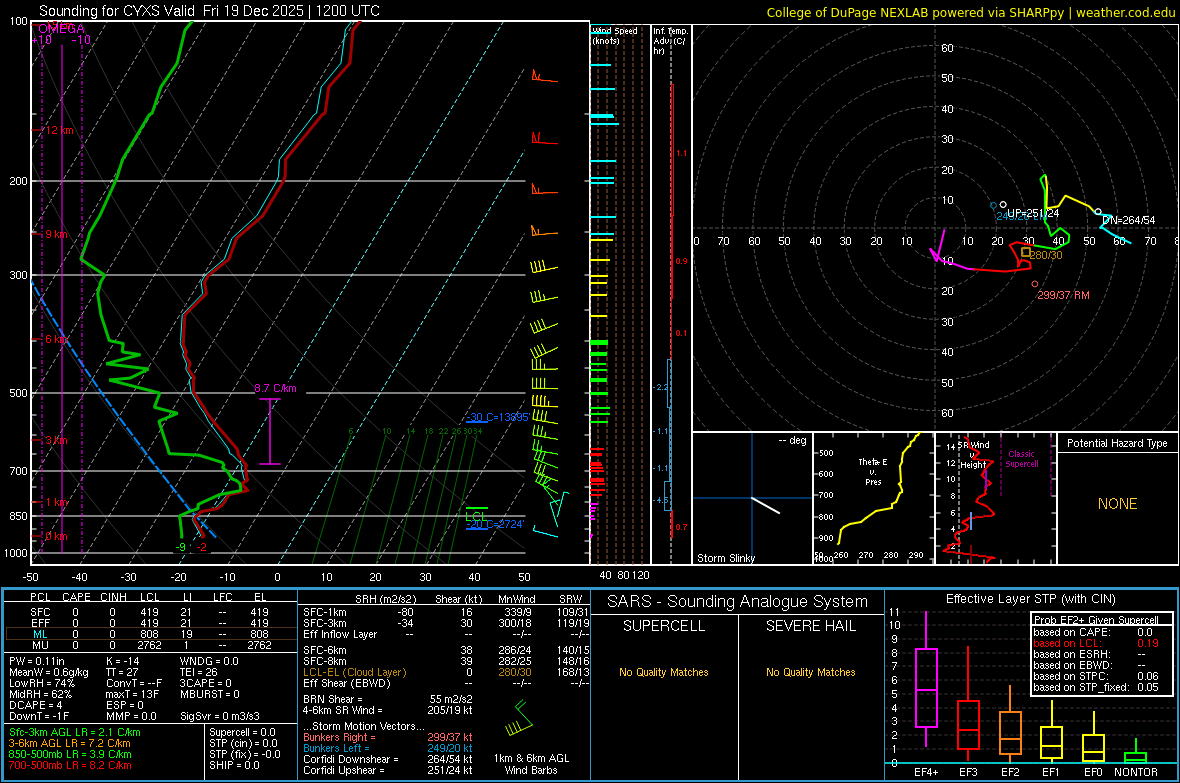Click the 'maxT = 13F' value

point(132,694)
